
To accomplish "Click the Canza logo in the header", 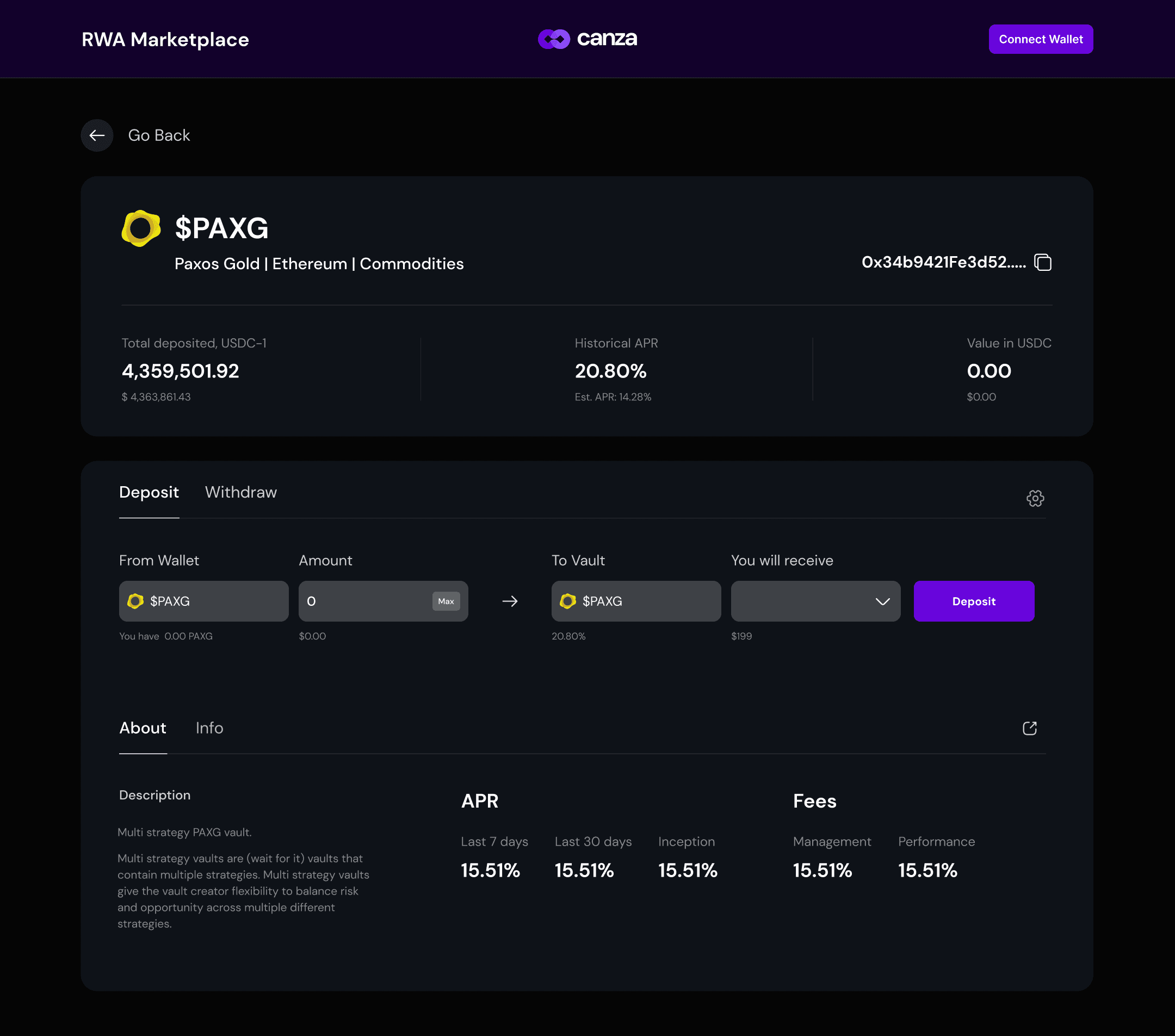I will tap(587, 39).
